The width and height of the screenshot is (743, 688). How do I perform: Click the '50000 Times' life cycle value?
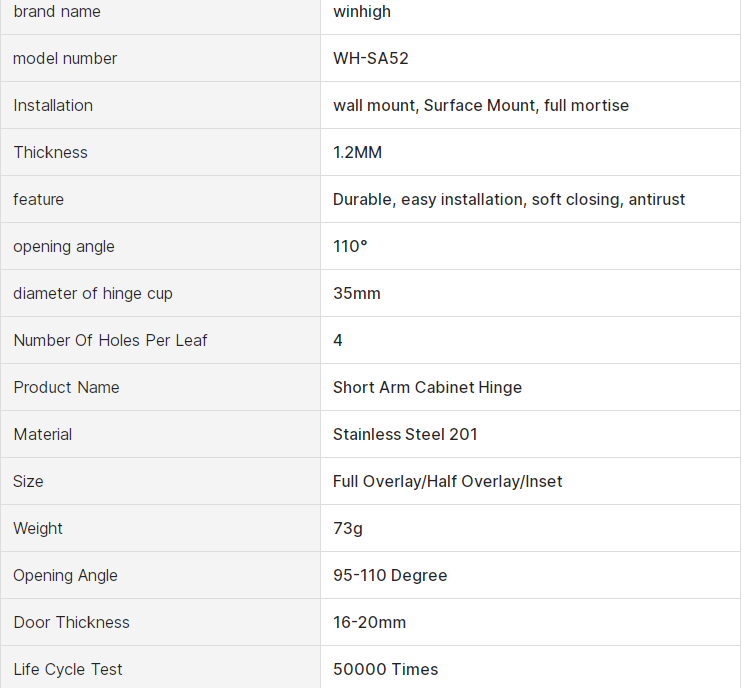[x=385, y=670]
